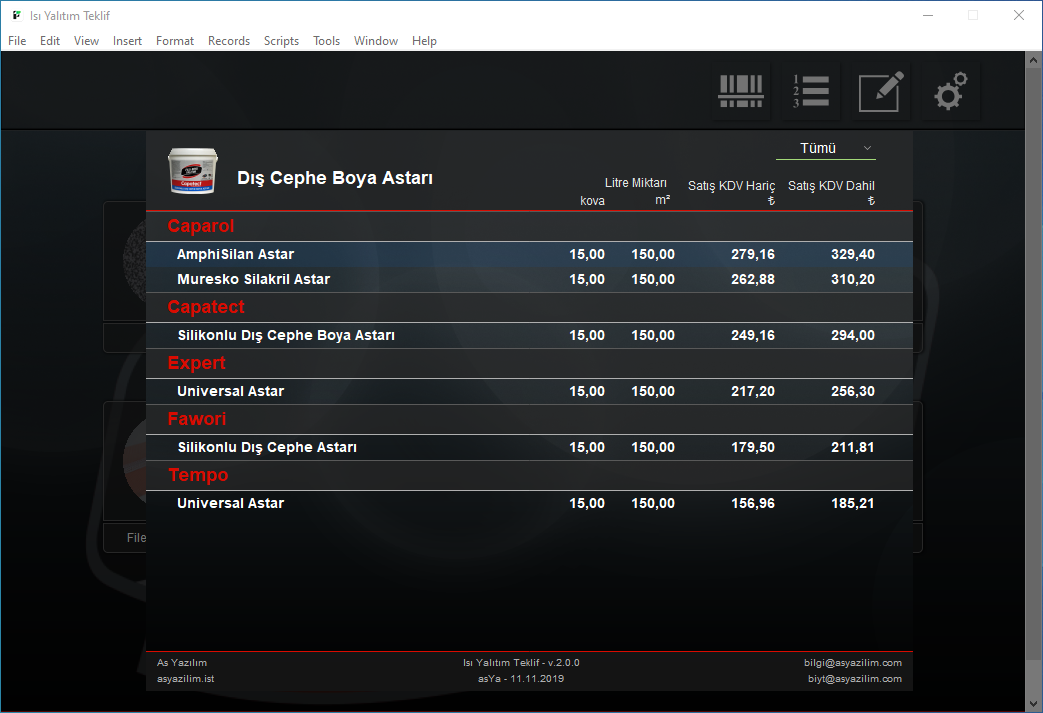Screen dimensions: 1043x713
Task: Open the Tümü filter dropdown
Action: [825, 148]
